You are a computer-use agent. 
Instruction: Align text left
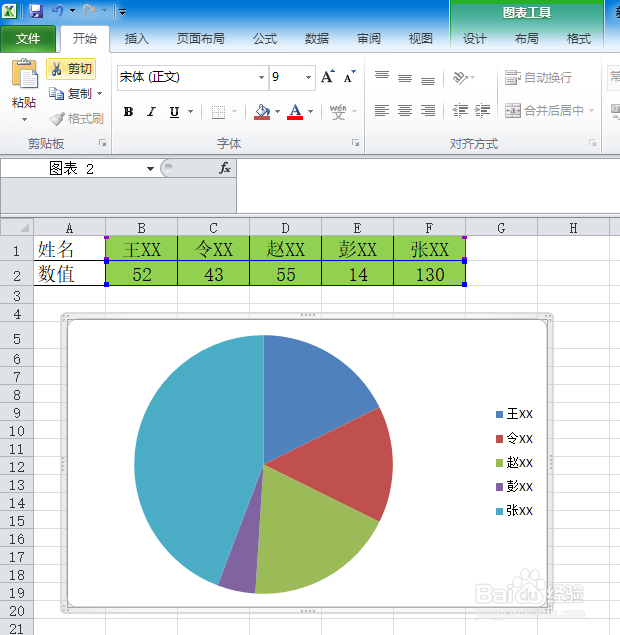[x=381, y=110]
